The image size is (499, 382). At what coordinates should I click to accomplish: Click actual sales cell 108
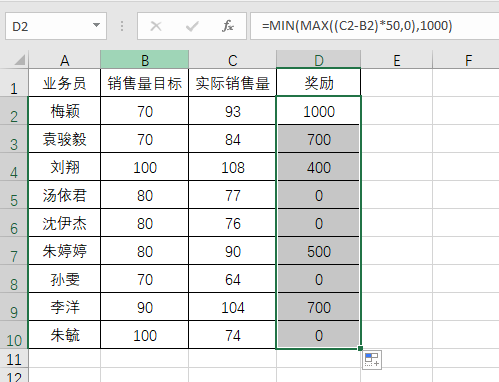pos(233,167)
